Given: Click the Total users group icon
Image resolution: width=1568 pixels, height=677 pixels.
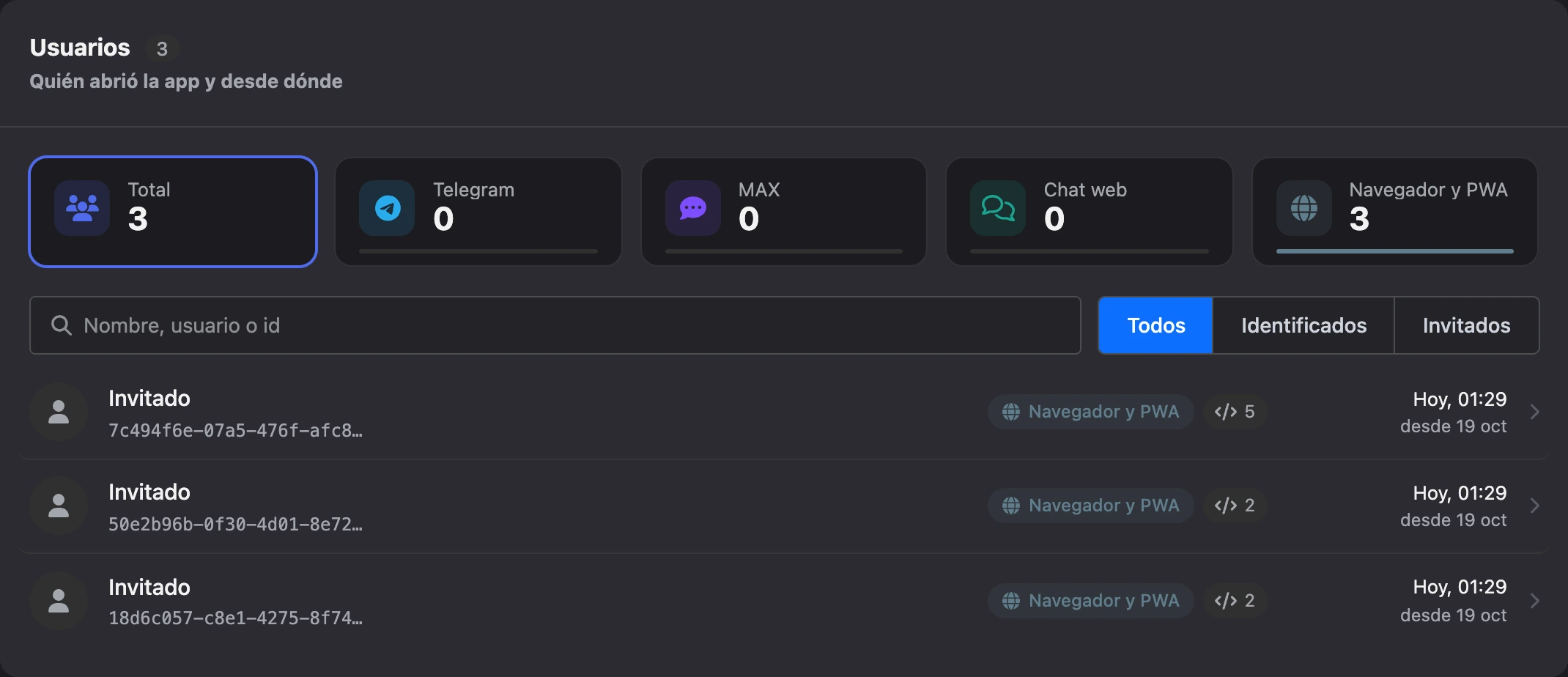Looking at the screenshot, I should pos(82,208).
